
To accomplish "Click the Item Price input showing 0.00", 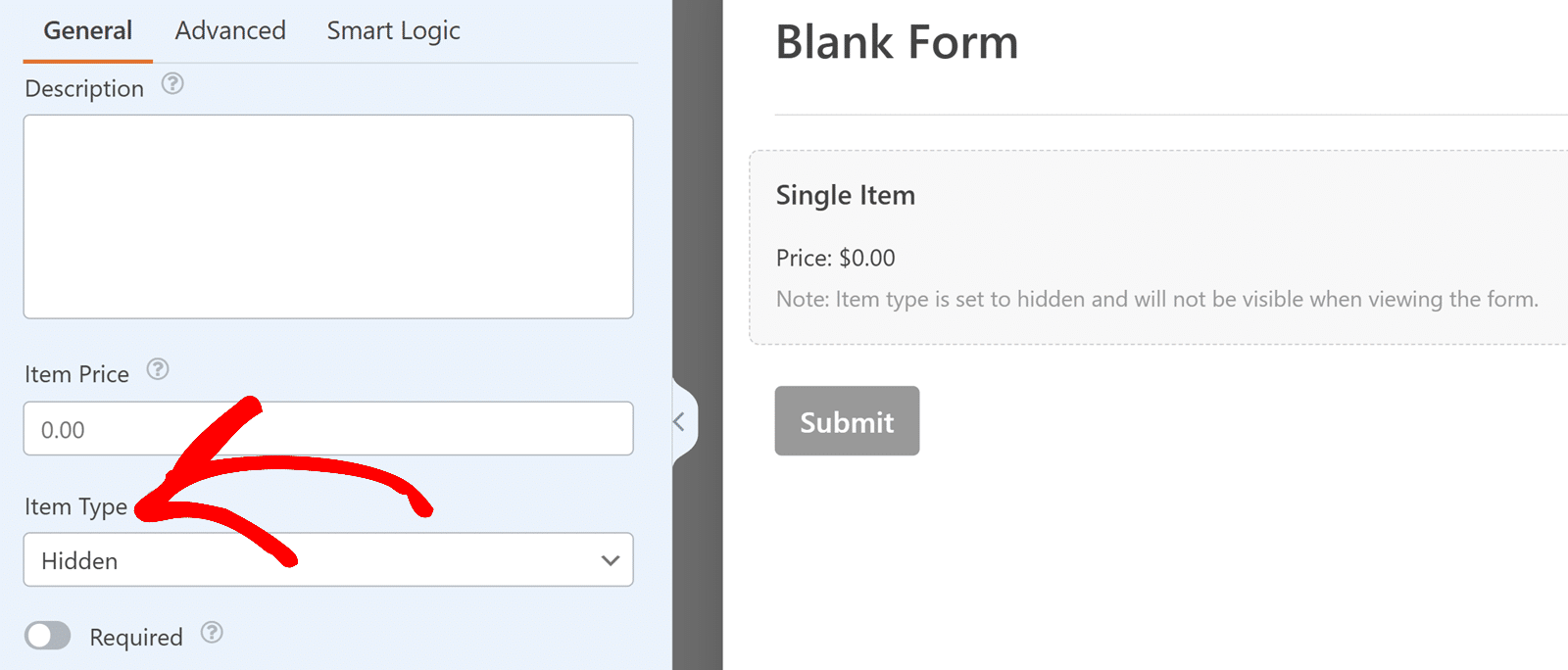I will pos(328,428).
